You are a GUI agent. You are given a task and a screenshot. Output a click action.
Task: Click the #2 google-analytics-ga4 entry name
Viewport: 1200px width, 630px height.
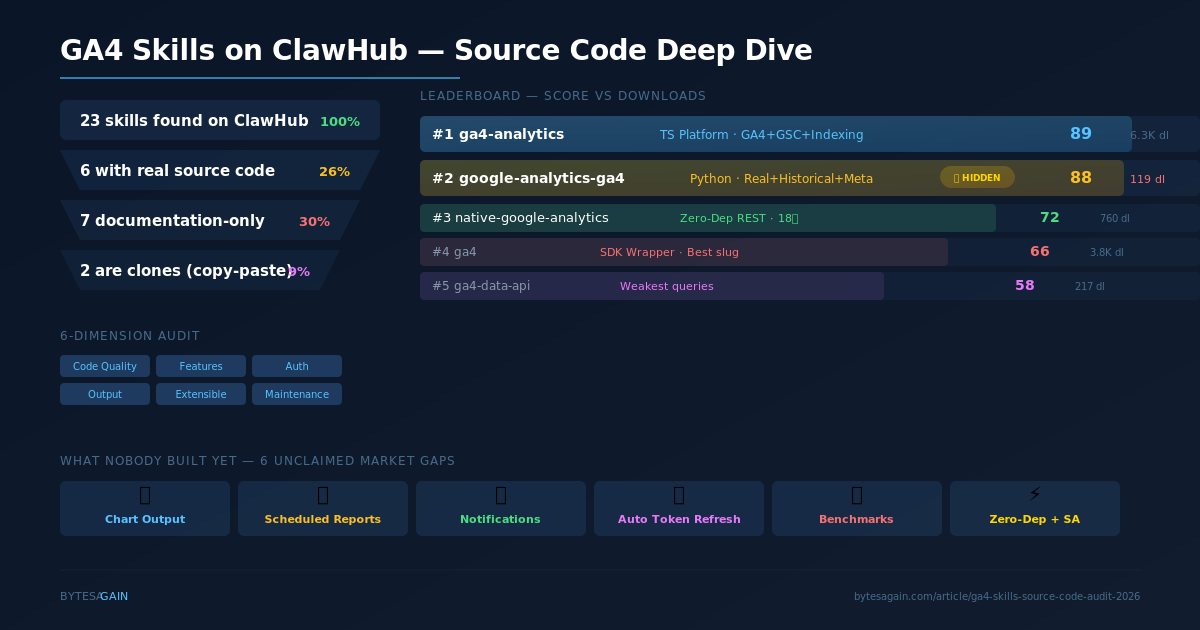(528, 178)
